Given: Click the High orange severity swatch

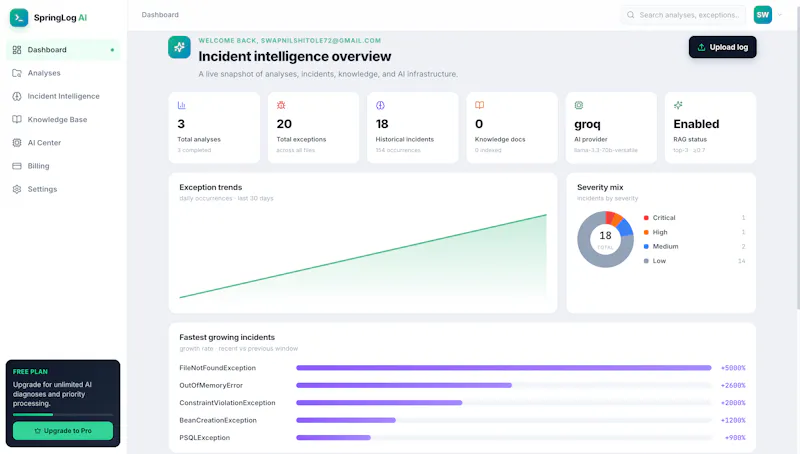Looking at the screenshot, I should (646, 232).
